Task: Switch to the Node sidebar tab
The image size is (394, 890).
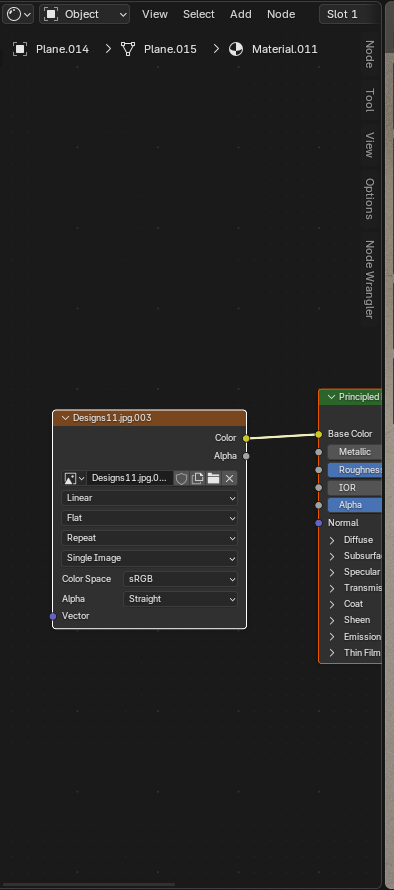Action: tap(370, 54)
